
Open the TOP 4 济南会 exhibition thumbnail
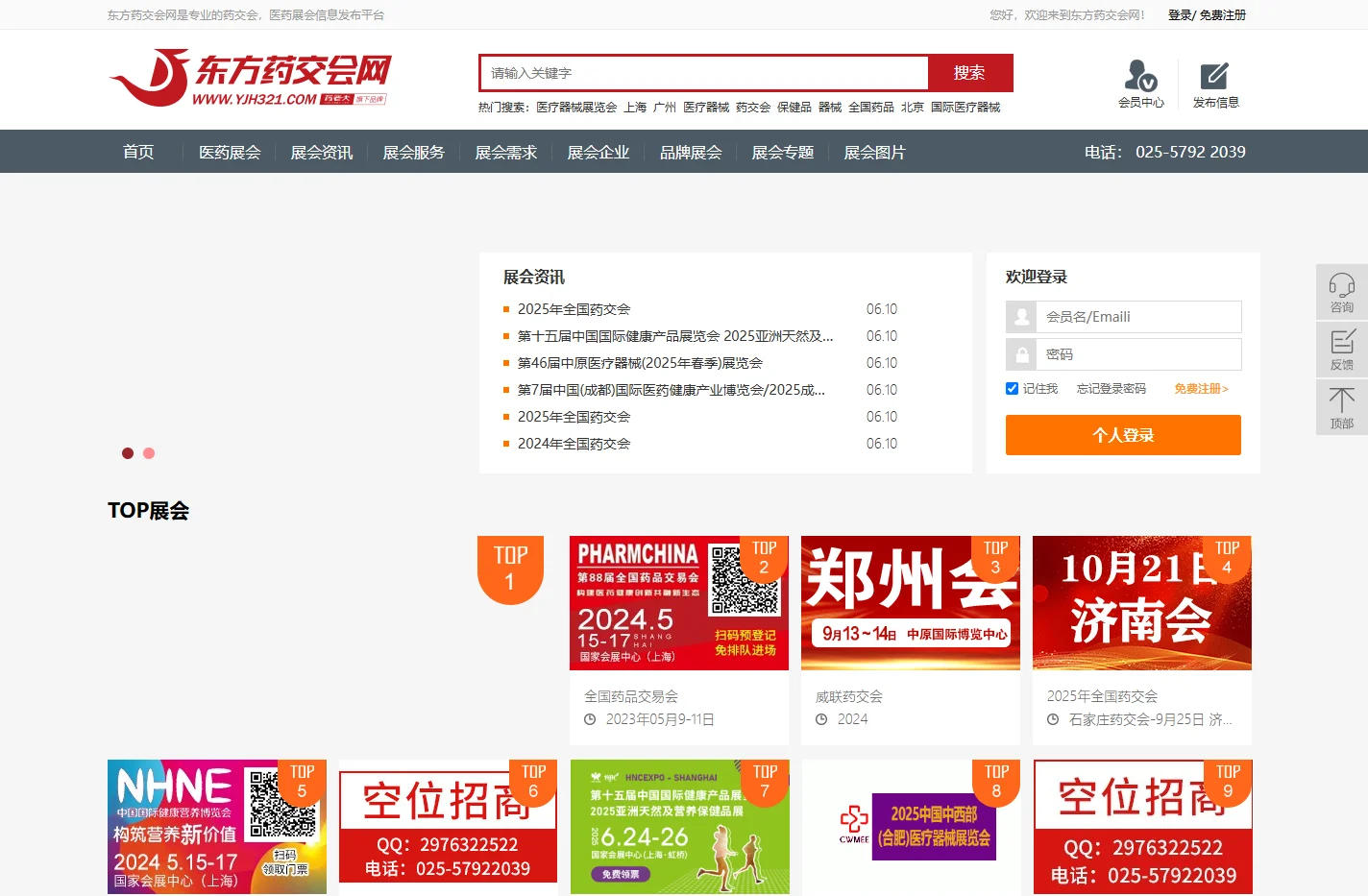point(1142,603)
